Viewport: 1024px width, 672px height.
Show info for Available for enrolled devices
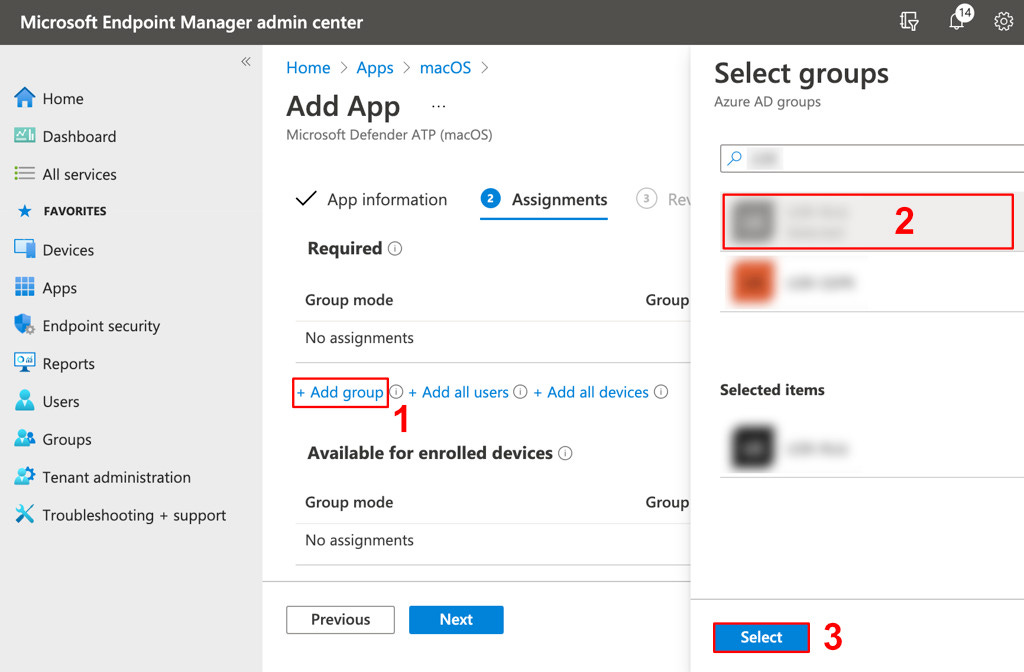point(566,453)
